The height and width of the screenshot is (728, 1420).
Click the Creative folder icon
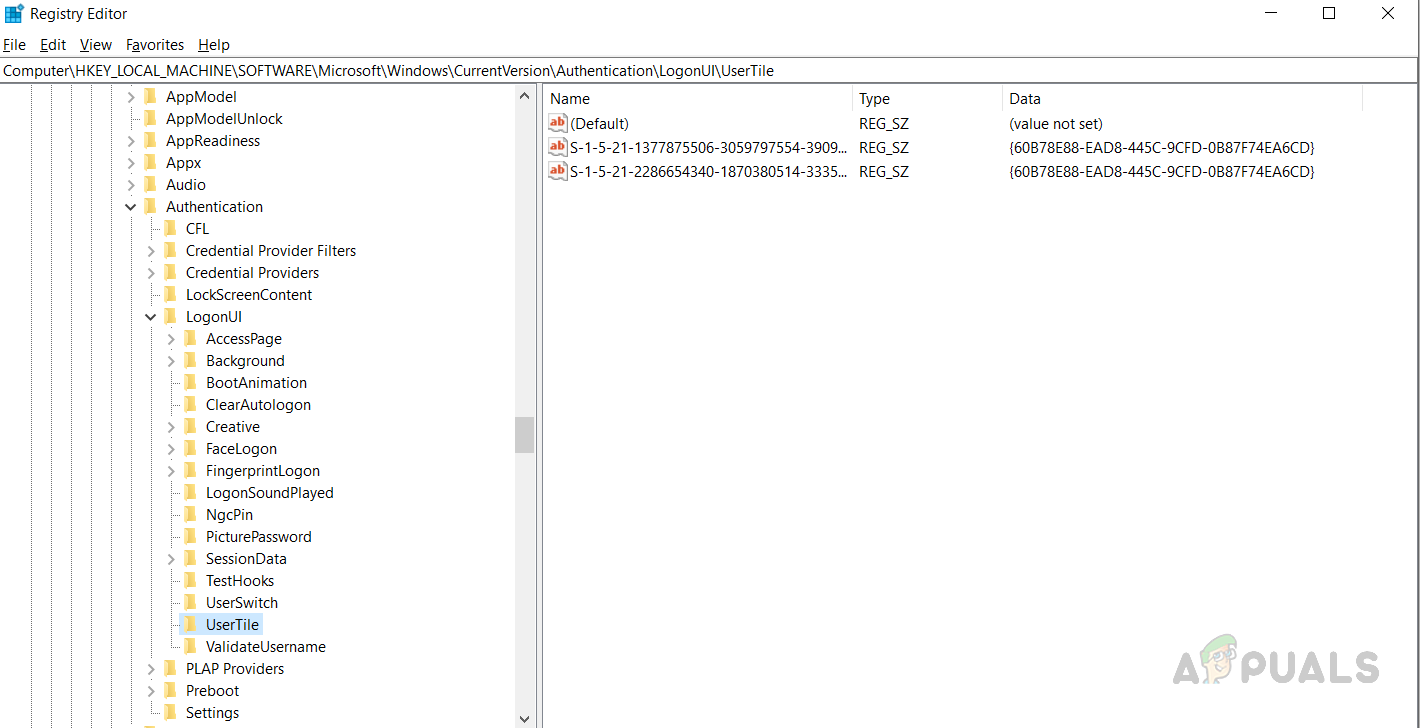(x=191, y=427)
